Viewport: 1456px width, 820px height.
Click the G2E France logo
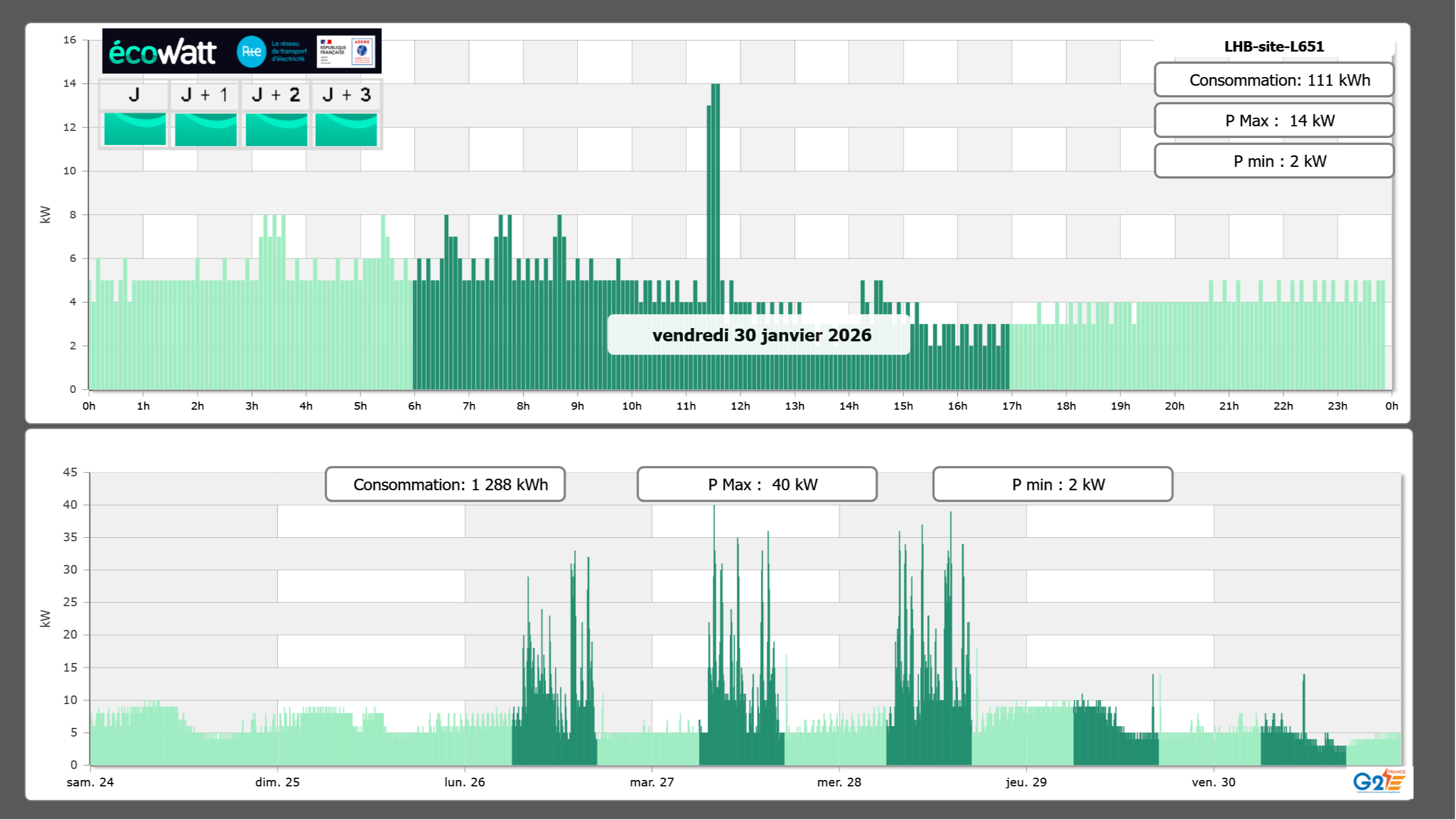1379,781
